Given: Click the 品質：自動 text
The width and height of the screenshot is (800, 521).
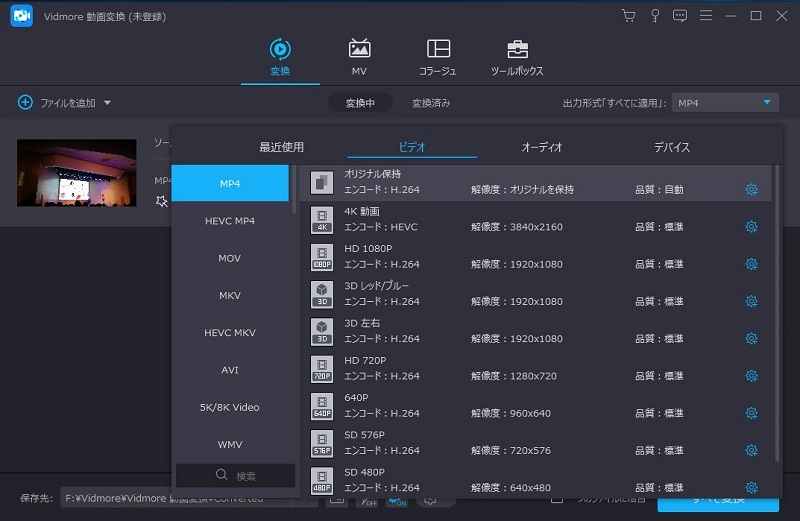Looking at the screenshot, I should pos(659,189).
